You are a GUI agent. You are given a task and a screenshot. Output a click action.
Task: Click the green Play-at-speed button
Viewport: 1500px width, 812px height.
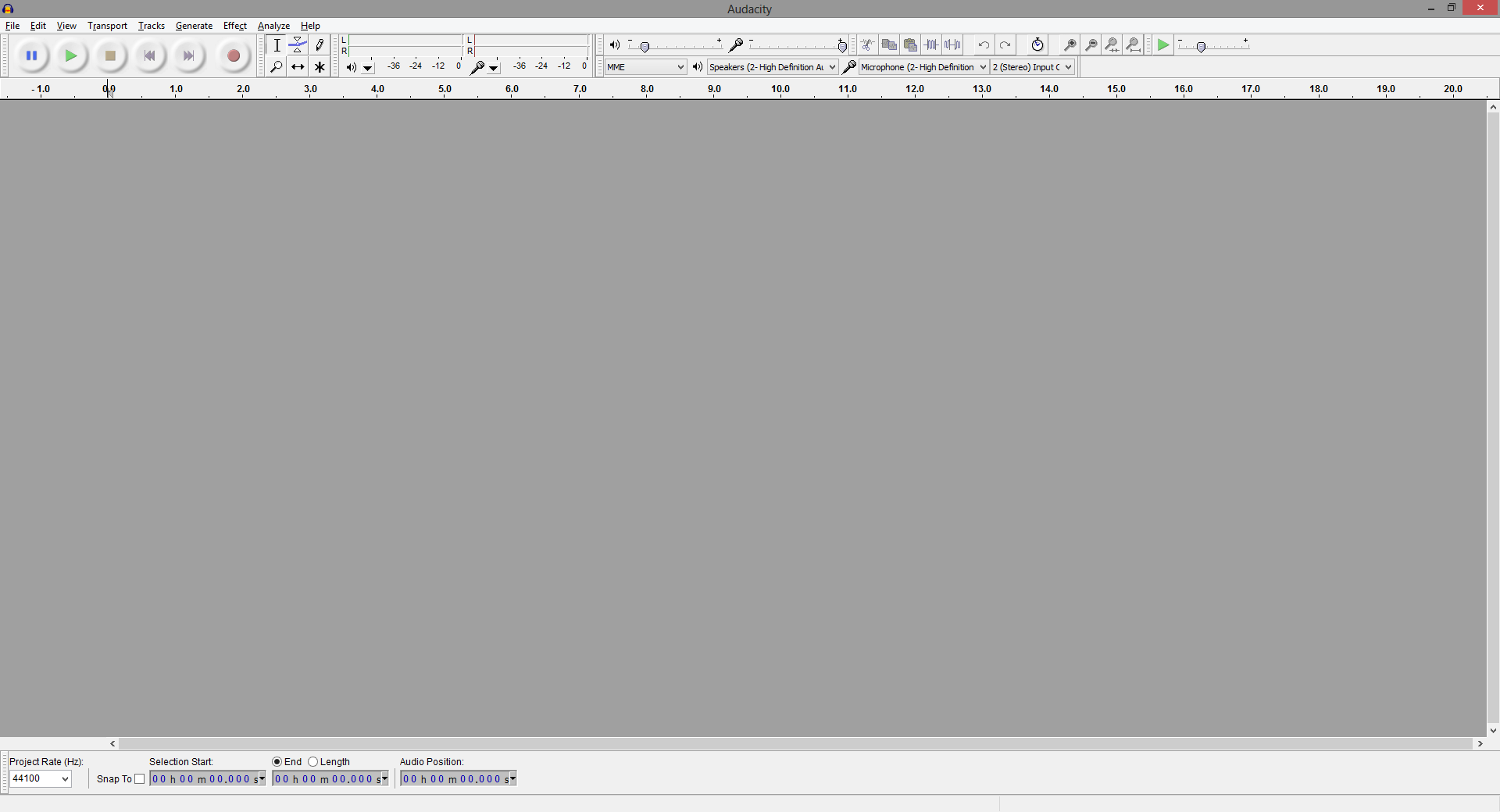pyautogui.click(x=1163, y=45)
